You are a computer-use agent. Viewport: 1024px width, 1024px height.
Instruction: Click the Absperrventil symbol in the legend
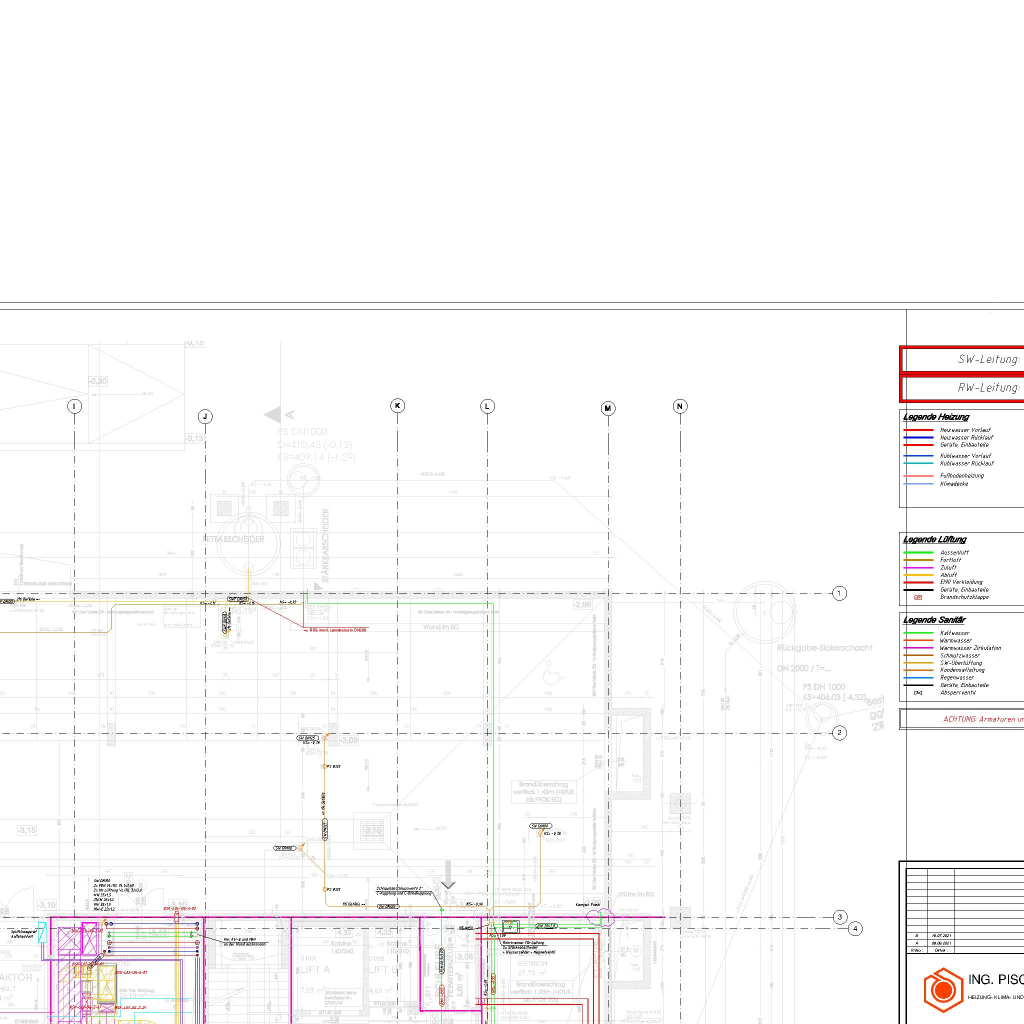pos(918,693)
